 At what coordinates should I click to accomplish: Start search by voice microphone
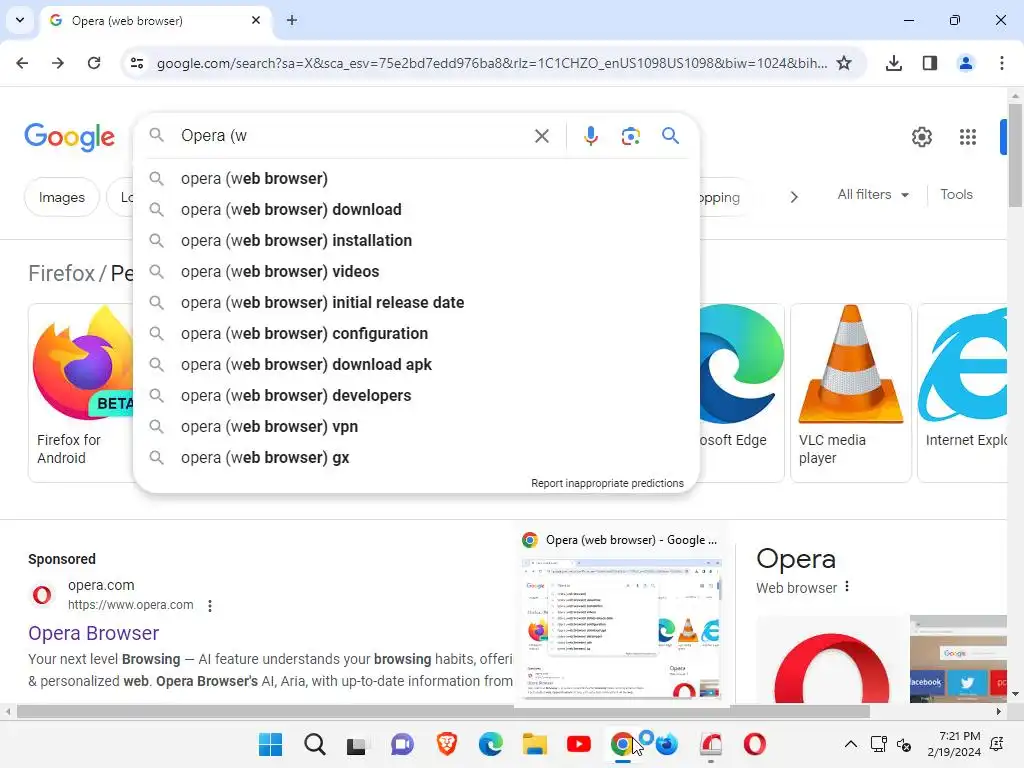click(590, 136)
